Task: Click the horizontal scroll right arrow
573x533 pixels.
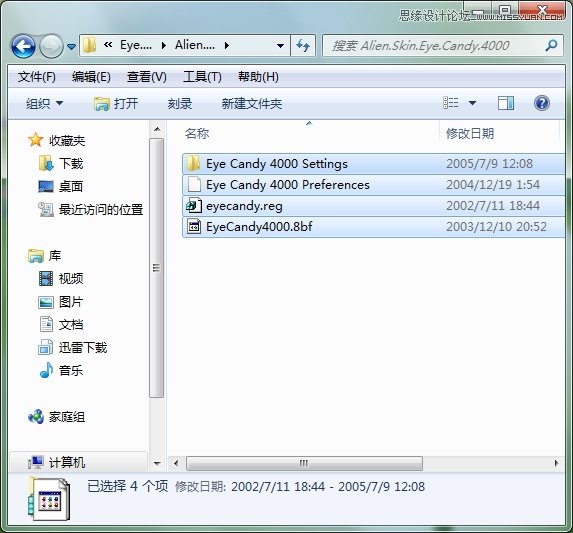Action: [556, 464]
